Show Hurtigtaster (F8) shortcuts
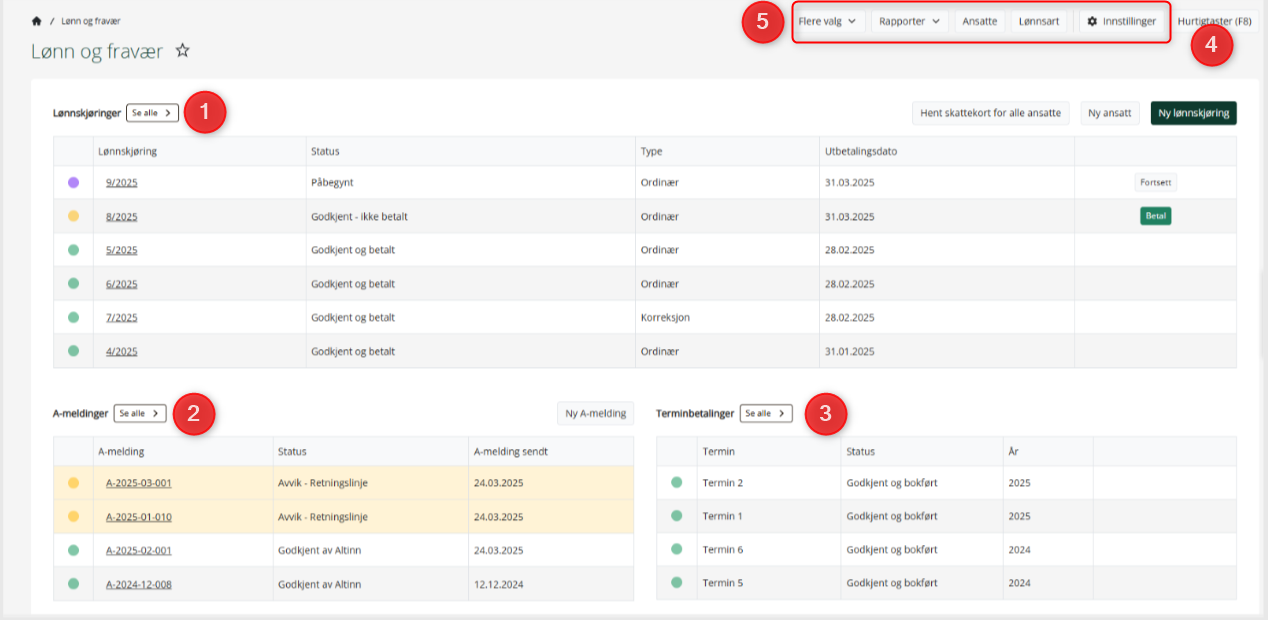Viewport: 1268px width, 620px height. [1215, 21]
